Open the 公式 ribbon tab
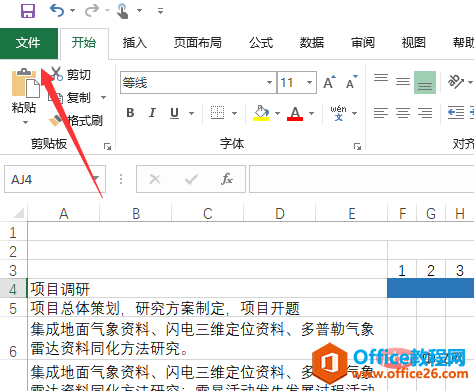 (261, 43)
